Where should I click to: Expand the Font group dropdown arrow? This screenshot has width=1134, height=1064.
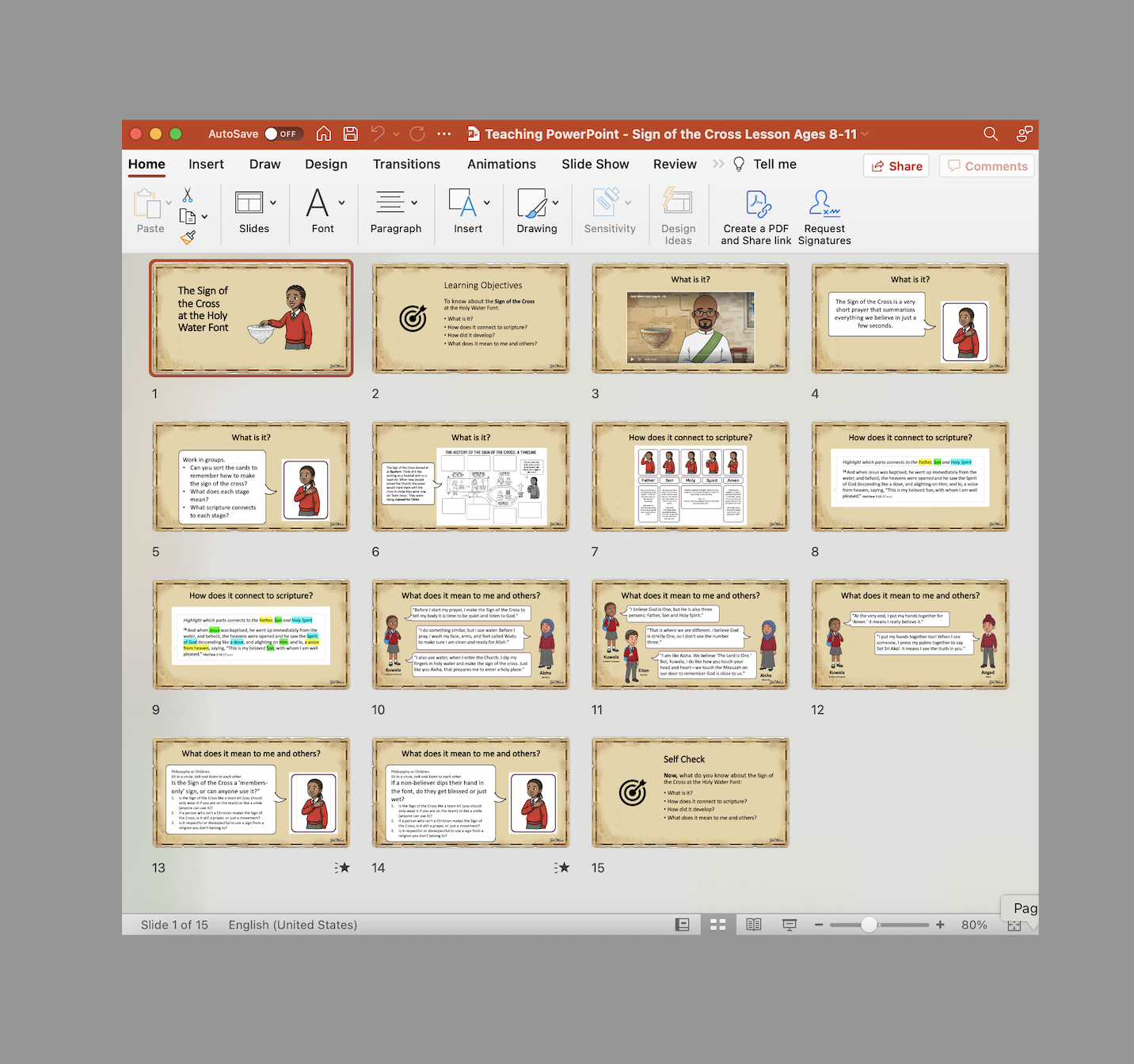coord(342,203)
